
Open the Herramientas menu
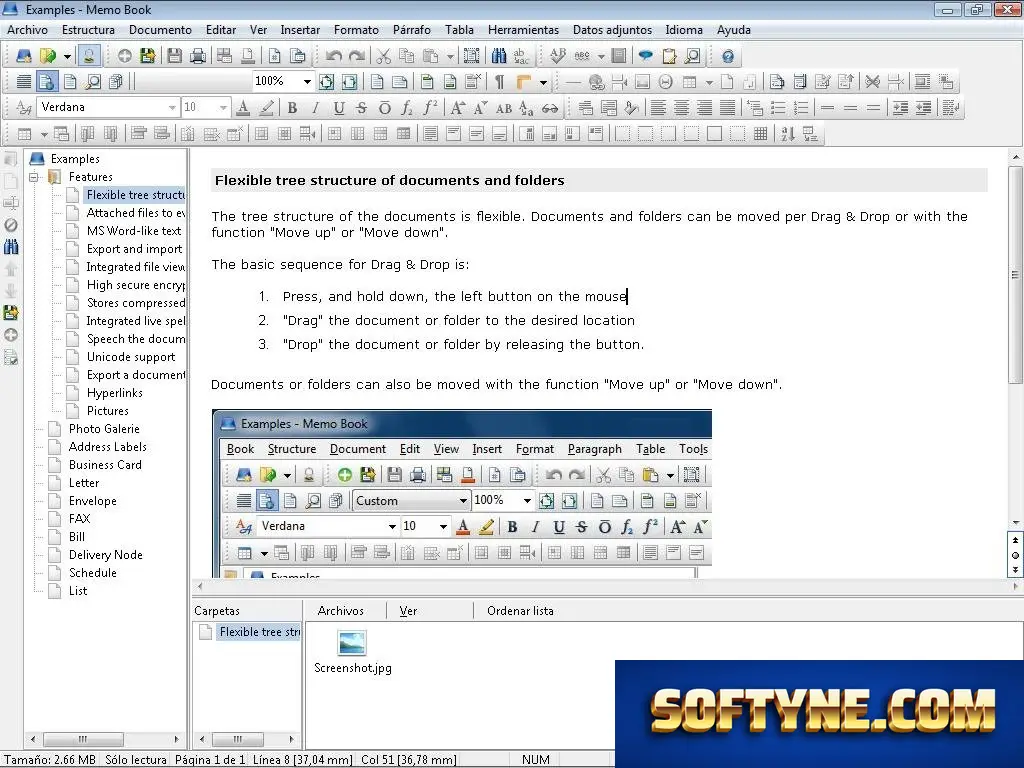[x=523, y=30]
